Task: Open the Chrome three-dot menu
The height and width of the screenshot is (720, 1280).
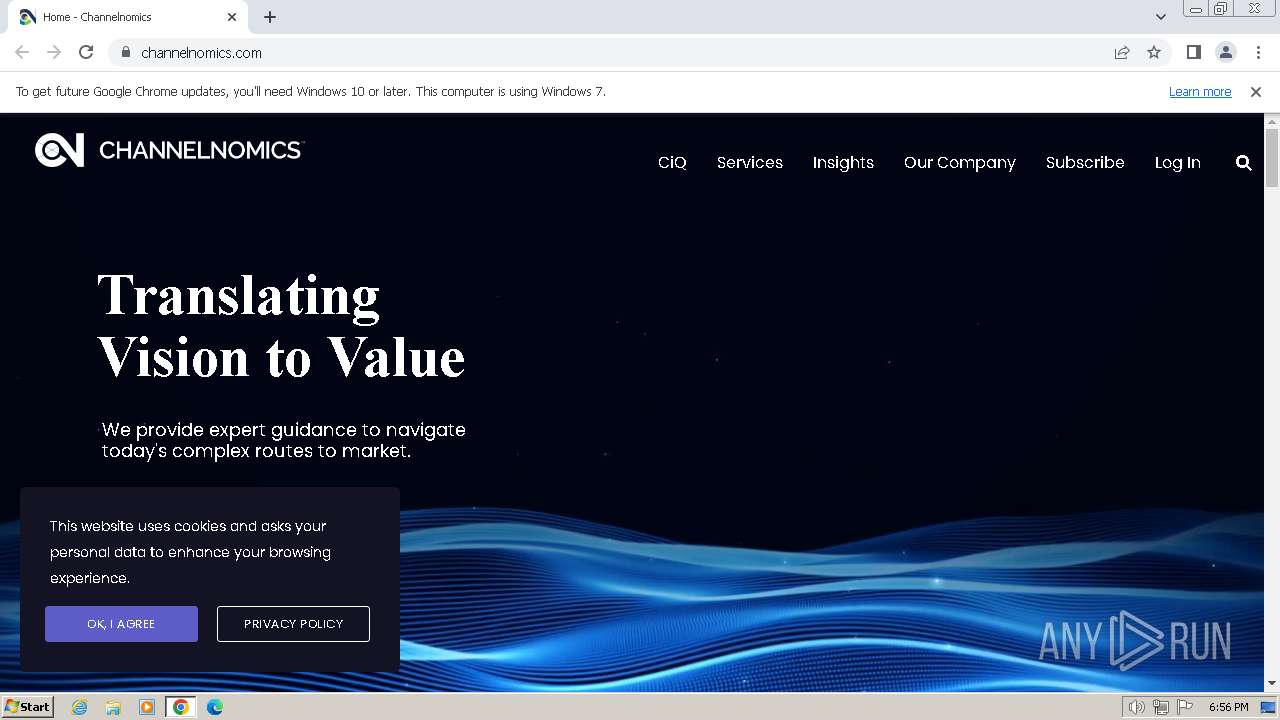Action: click(x=1259, y=52)
